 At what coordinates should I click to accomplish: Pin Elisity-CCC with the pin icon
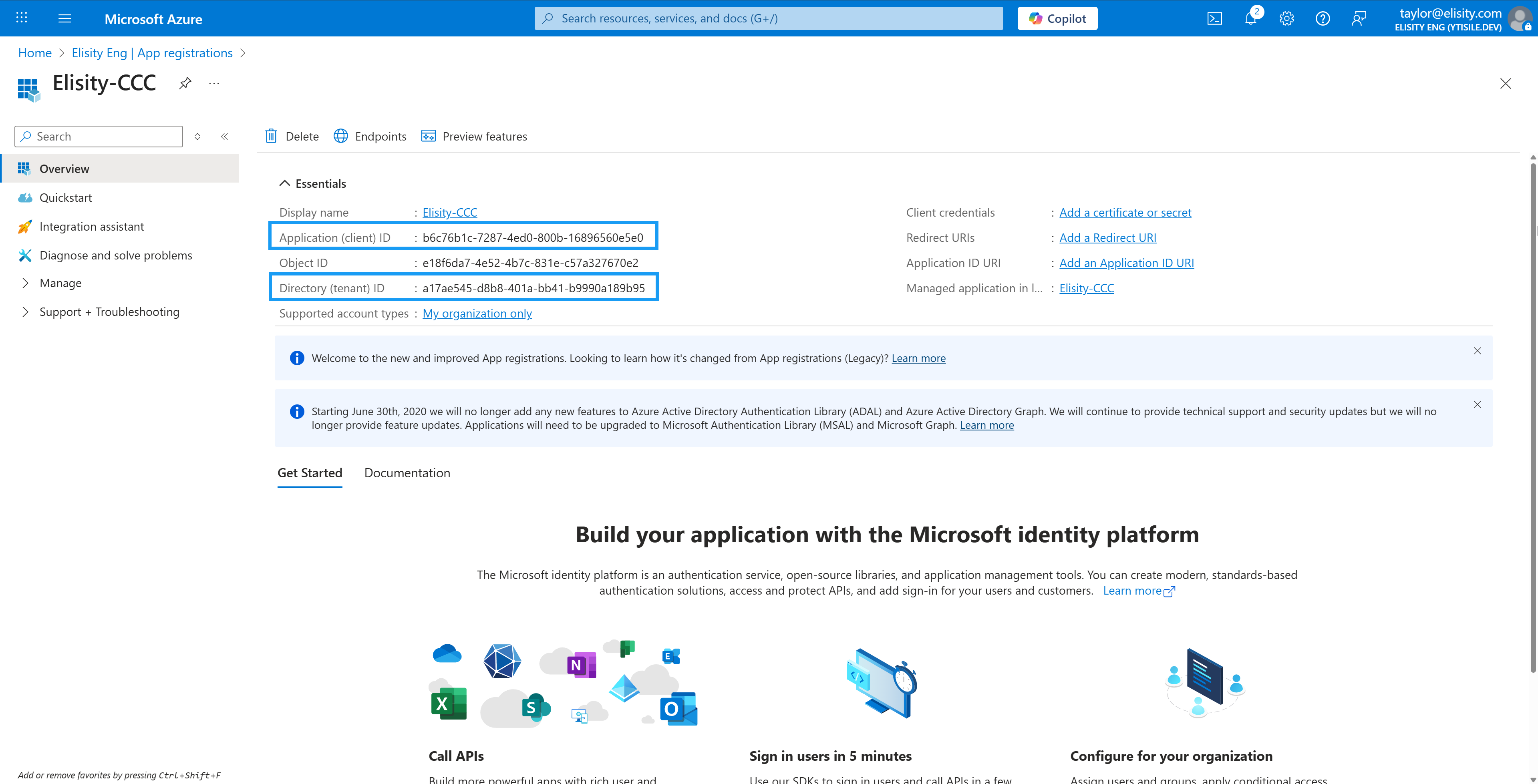point(185,84)
